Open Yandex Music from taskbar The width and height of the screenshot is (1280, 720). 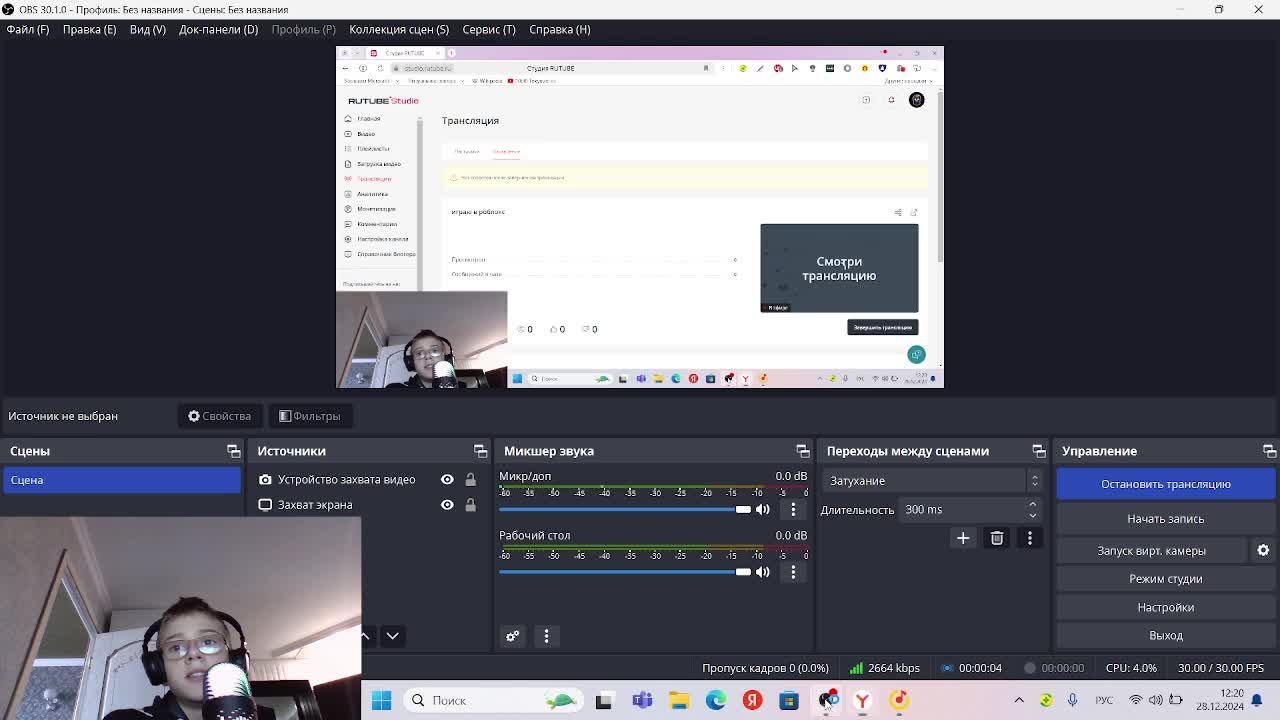point(899,701)
